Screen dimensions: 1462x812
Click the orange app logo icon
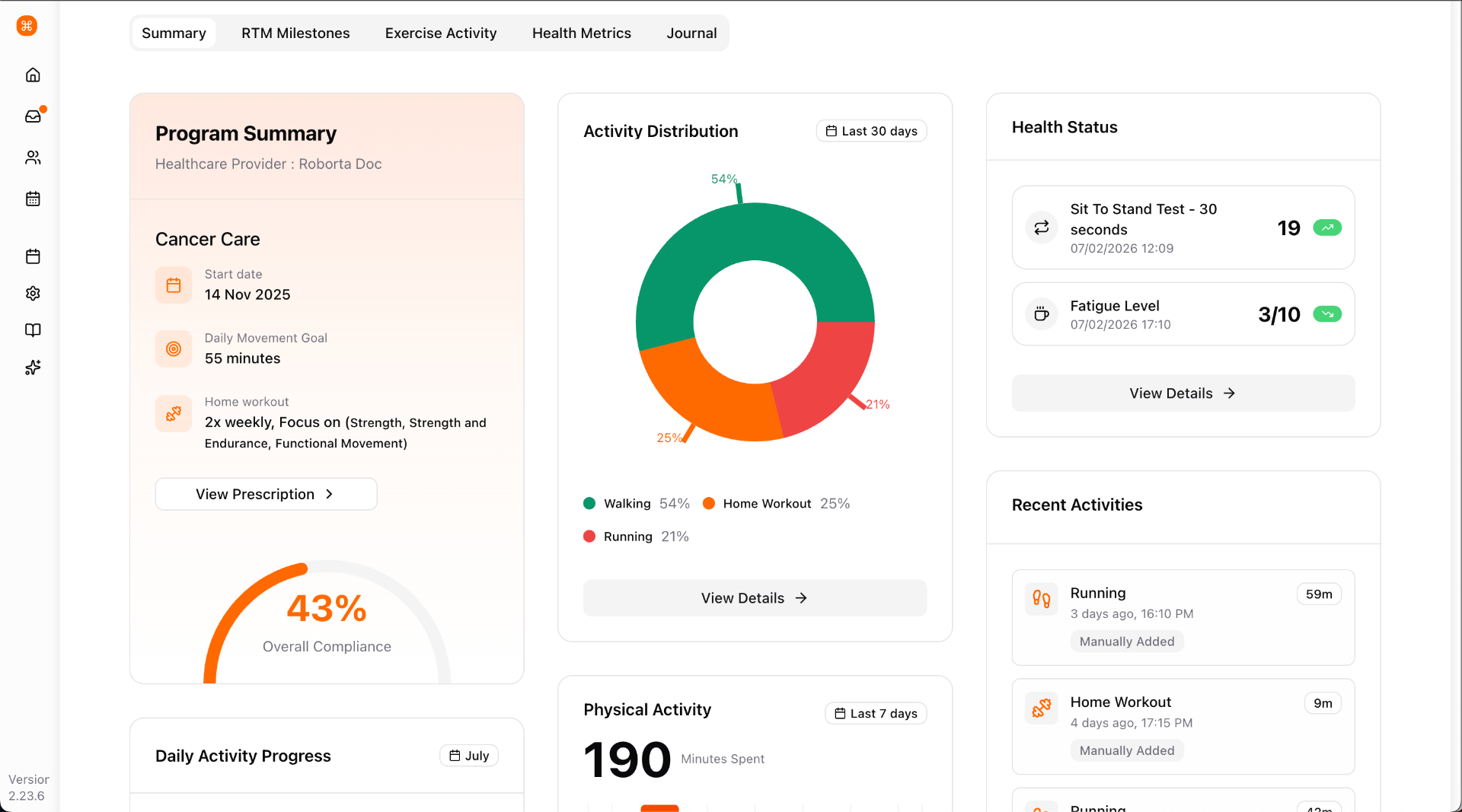pos(27,26)
